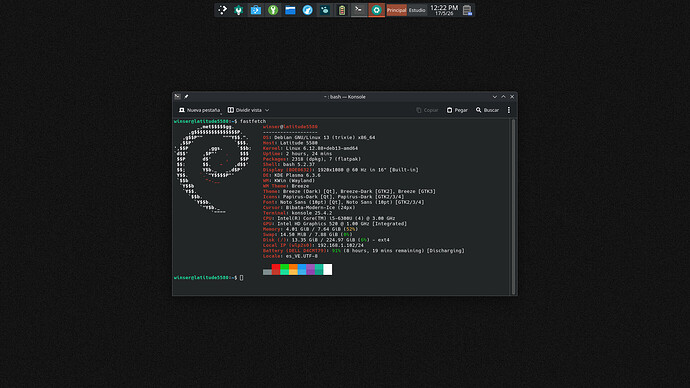Open the KDE application launcher icon
The height and width of the screenshot is (388, 690).
[222, 10]
